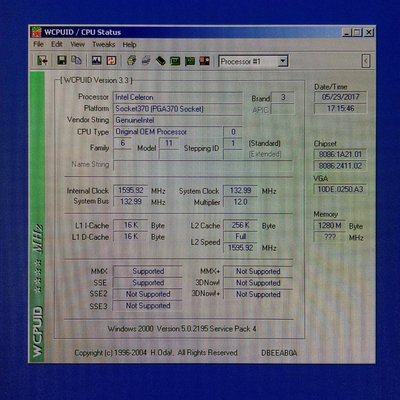Close the WCPUID window
Image resolution: width=400 pixels, height=400 pixels.
(368, 33)
